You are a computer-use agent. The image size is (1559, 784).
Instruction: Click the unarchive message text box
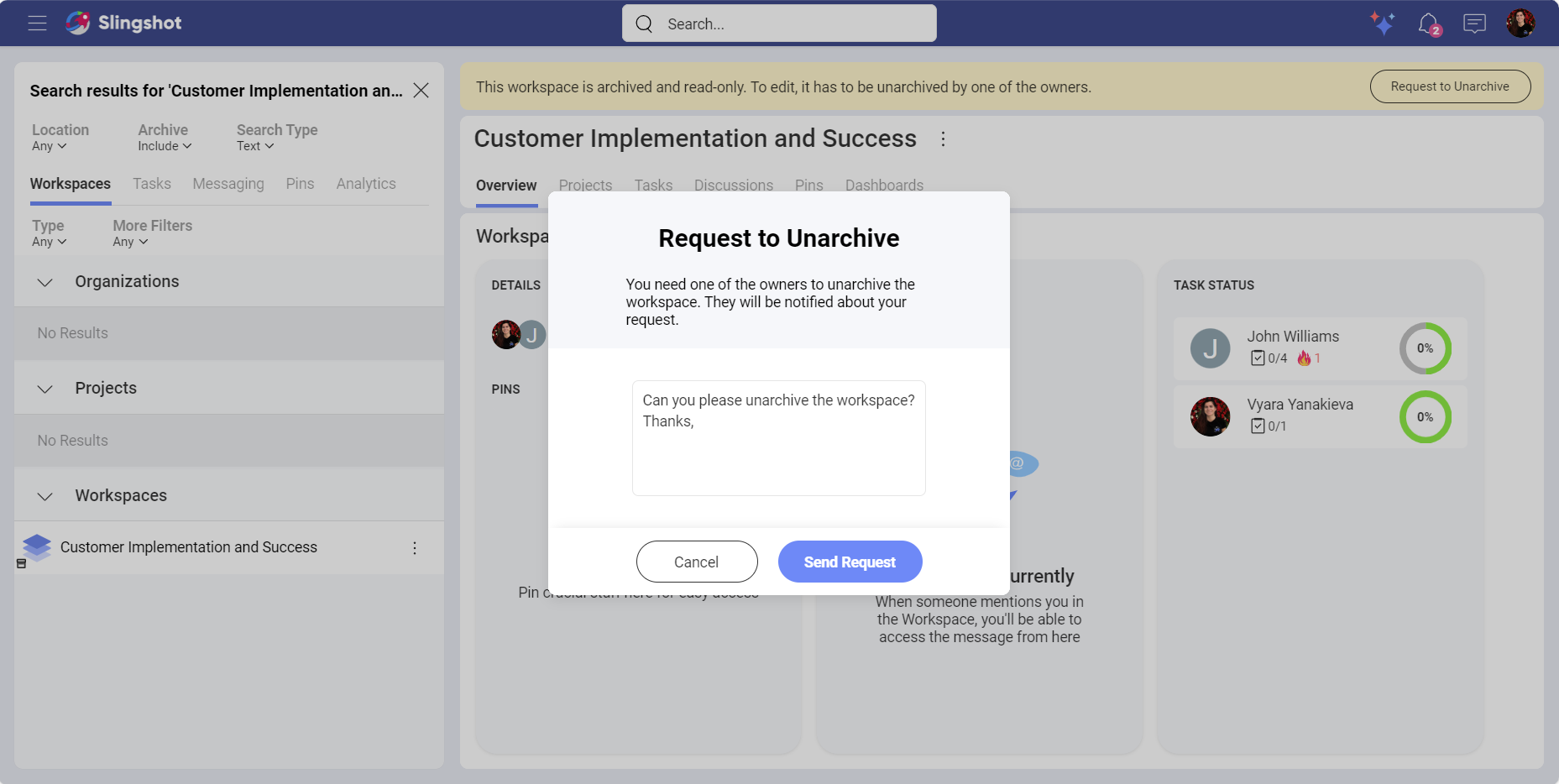(x=779, y=438)
